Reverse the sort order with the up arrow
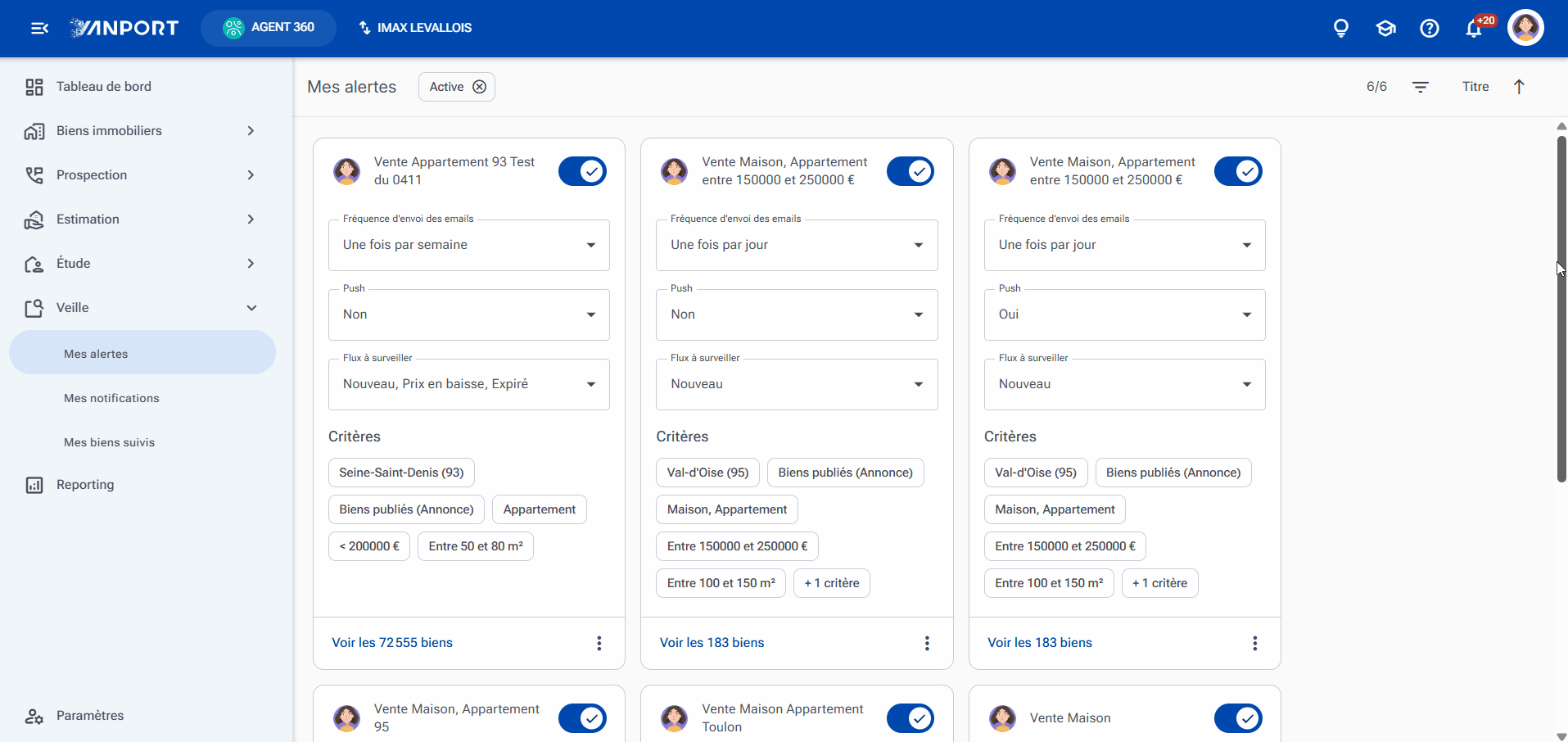Screen dimensions: 1568x742 click(x=1519, y=87)
